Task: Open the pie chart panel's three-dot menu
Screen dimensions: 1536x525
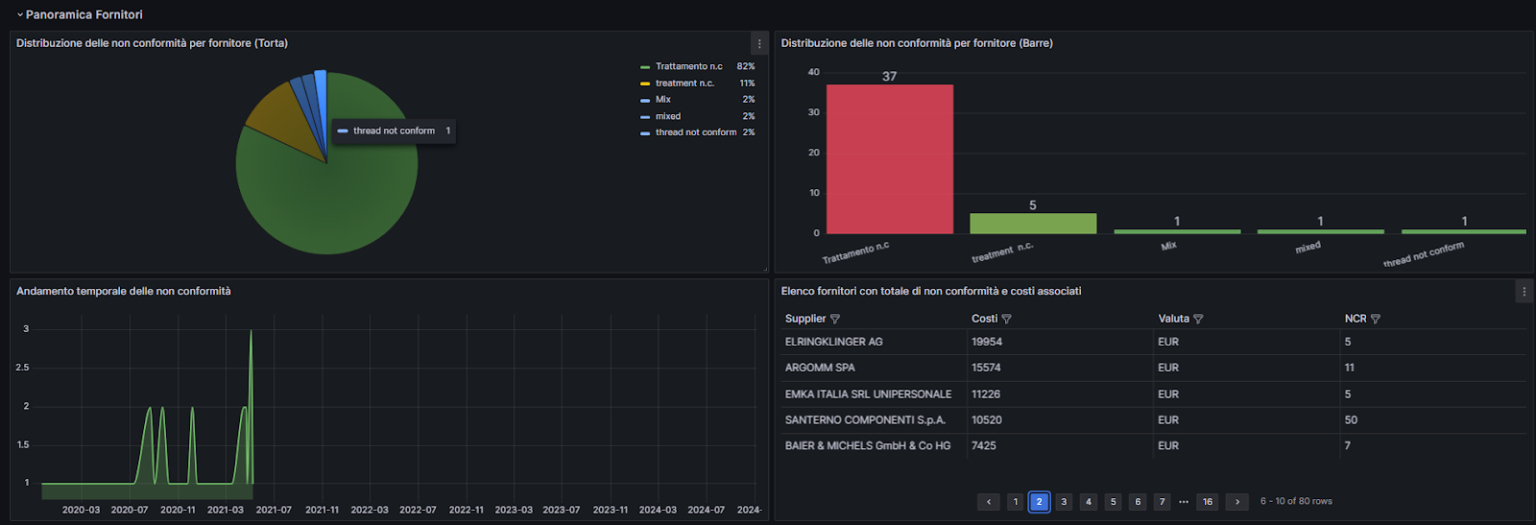Action: pyautogui.click(x=759, y=43)
